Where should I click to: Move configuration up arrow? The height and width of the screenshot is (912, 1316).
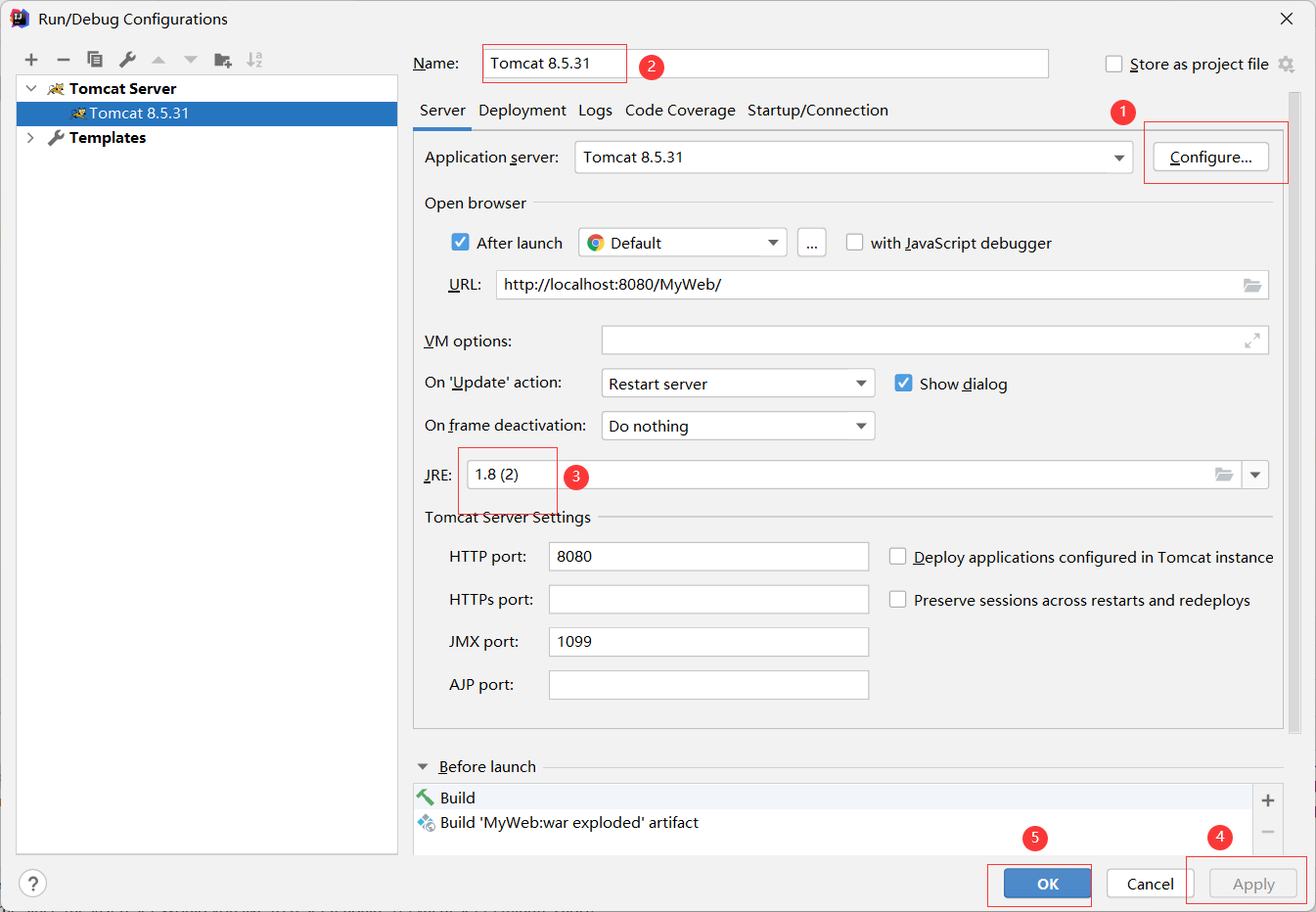[159, 60]
